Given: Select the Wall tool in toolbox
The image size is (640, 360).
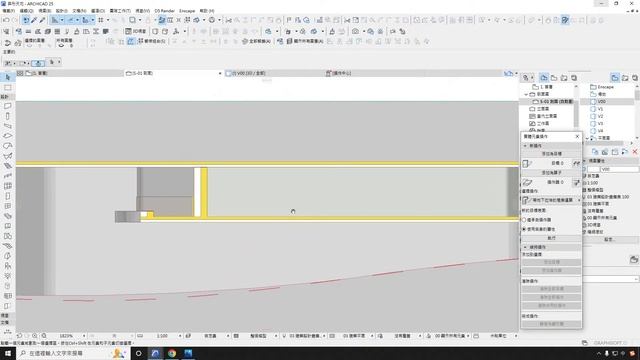Looking at the screenshot, I should click(x=8, y=106).
